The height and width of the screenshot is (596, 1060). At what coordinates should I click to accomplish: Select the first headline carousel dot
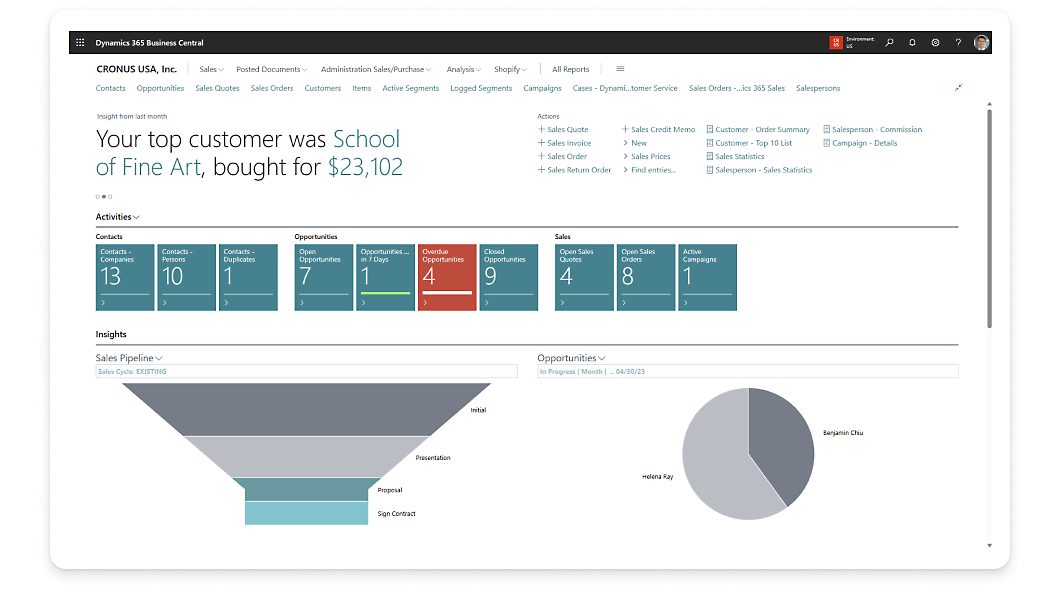coord(97,197)
